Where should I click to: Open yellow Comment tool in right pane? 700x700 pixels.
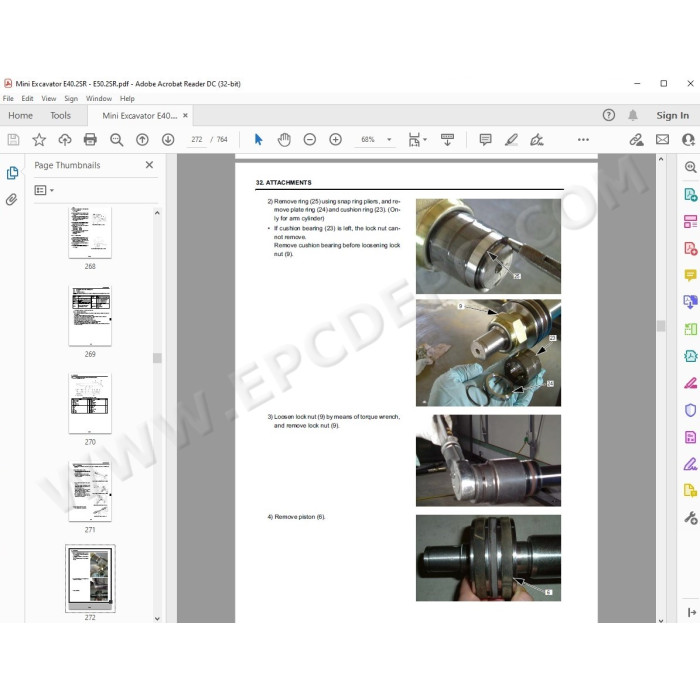(x=690, y=275)
